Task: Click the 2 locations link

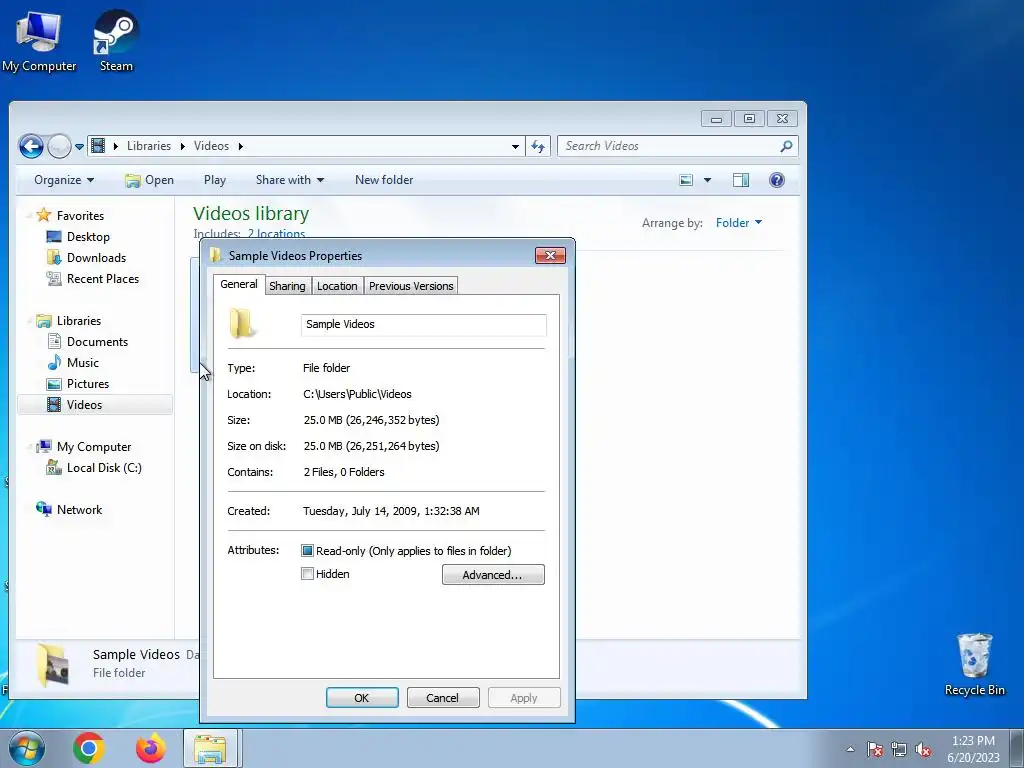Action: point(276,234)
